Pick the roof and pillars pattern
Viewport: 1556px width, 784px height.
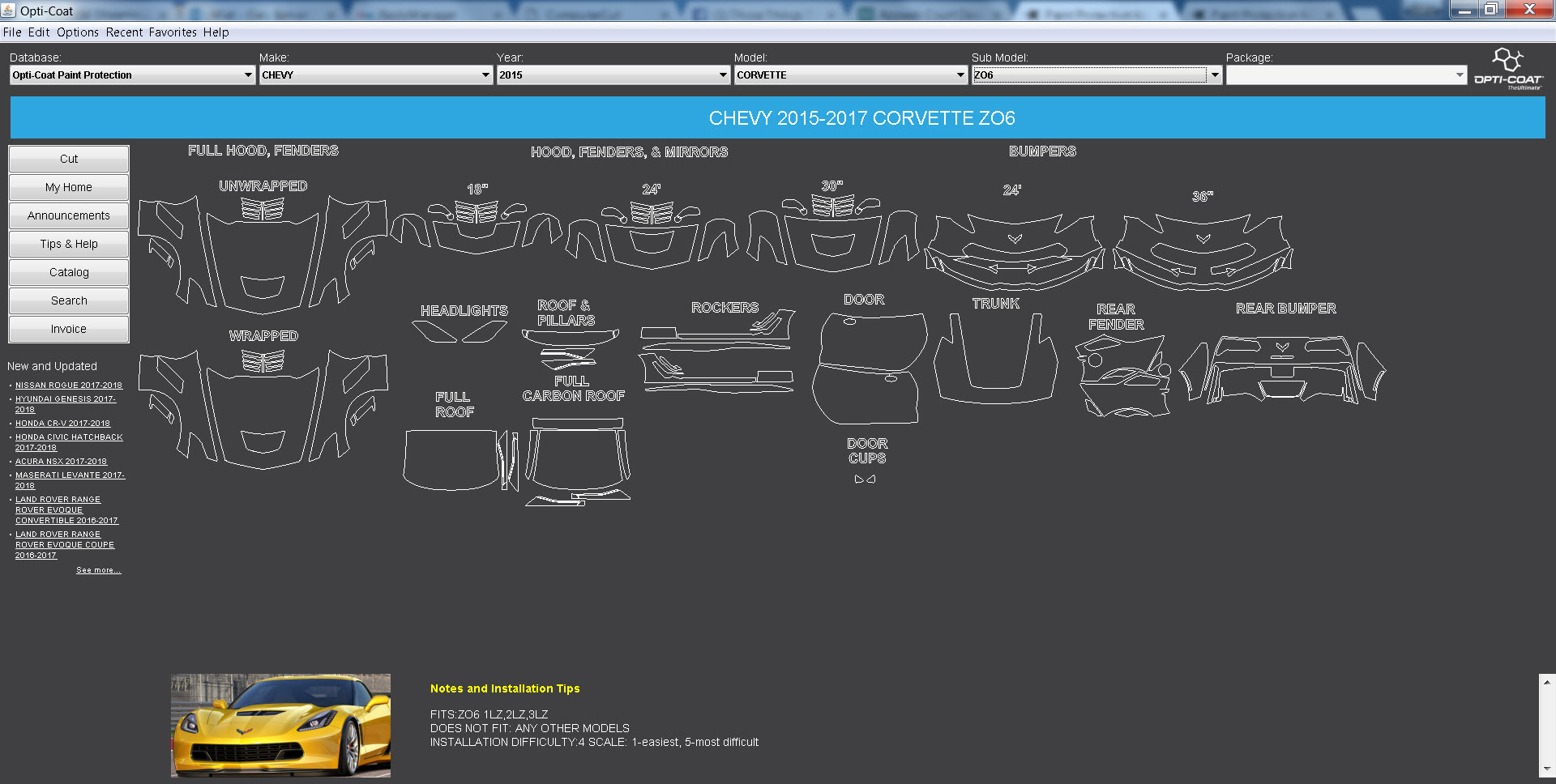570,348
